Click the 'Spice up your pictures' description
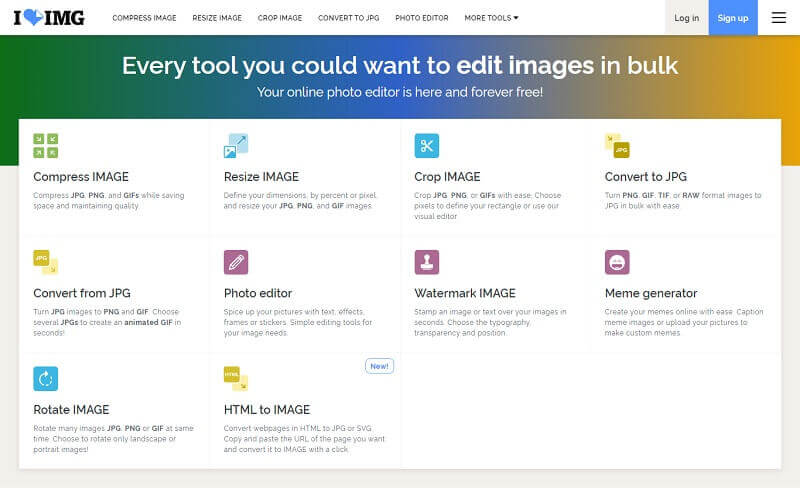800x500 pixels. tap(298, 322)
